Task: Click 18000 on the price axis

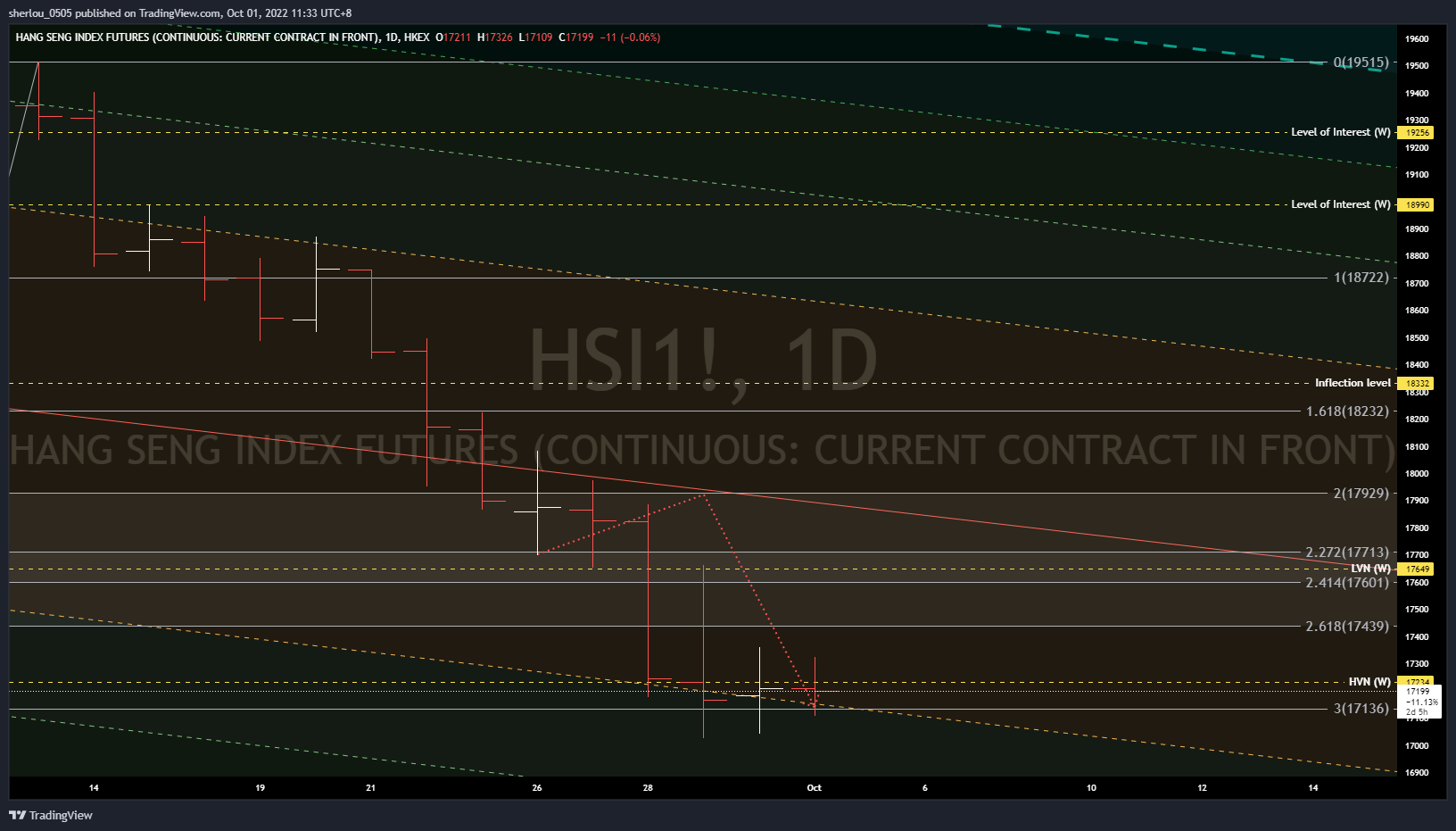Action: click(x=1417, y=474)
